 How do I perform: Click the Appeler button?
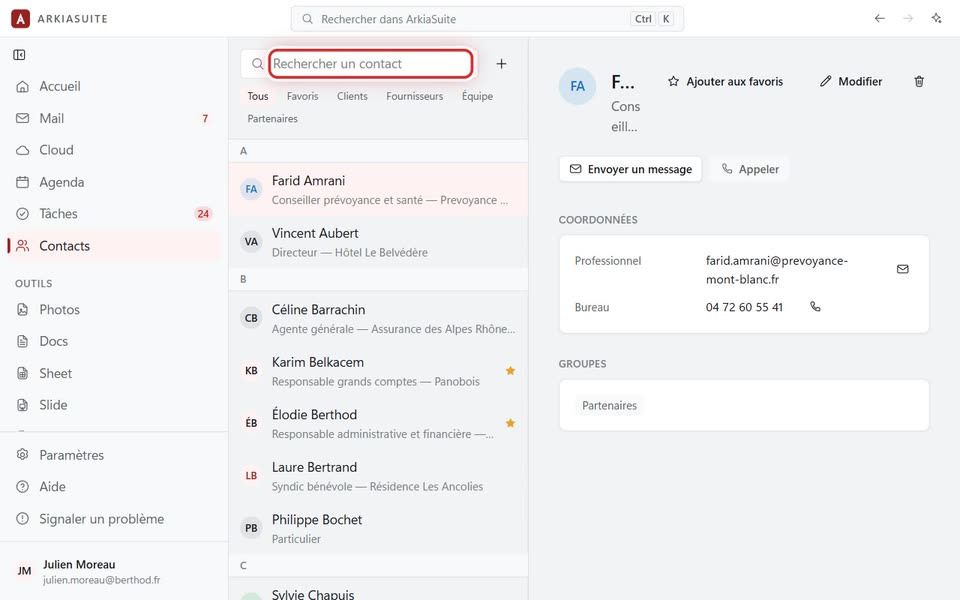750,169
